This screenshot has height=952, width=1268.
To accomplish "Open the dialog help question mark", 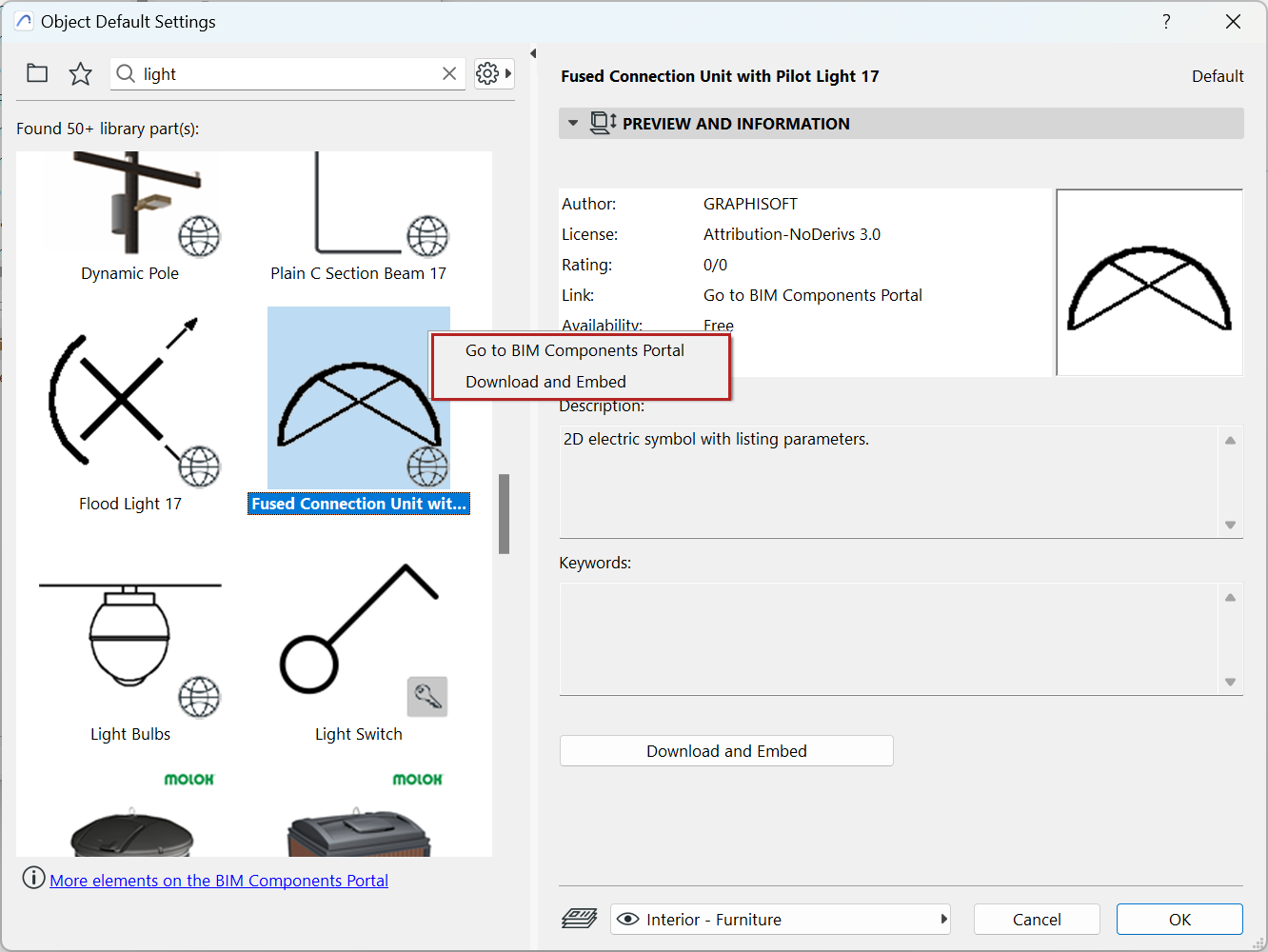I will point(1166,22).
